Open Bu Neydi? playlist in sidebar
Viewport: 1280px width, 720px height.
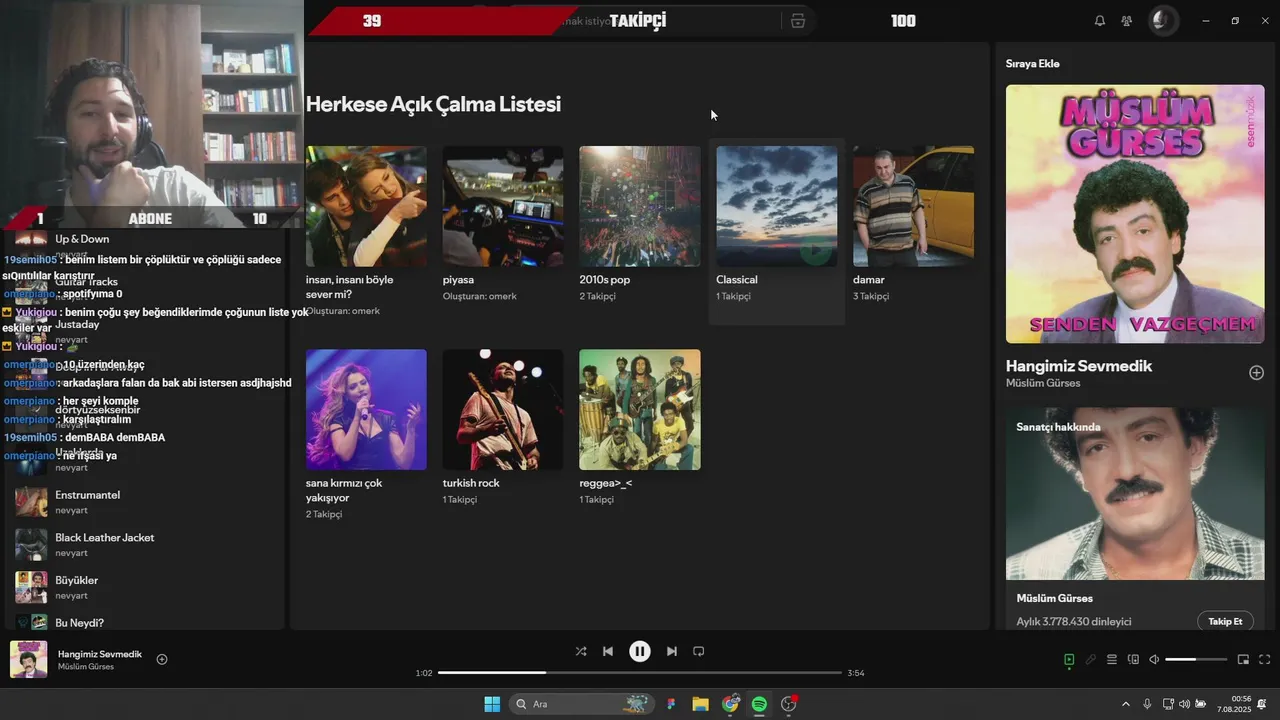145,622
